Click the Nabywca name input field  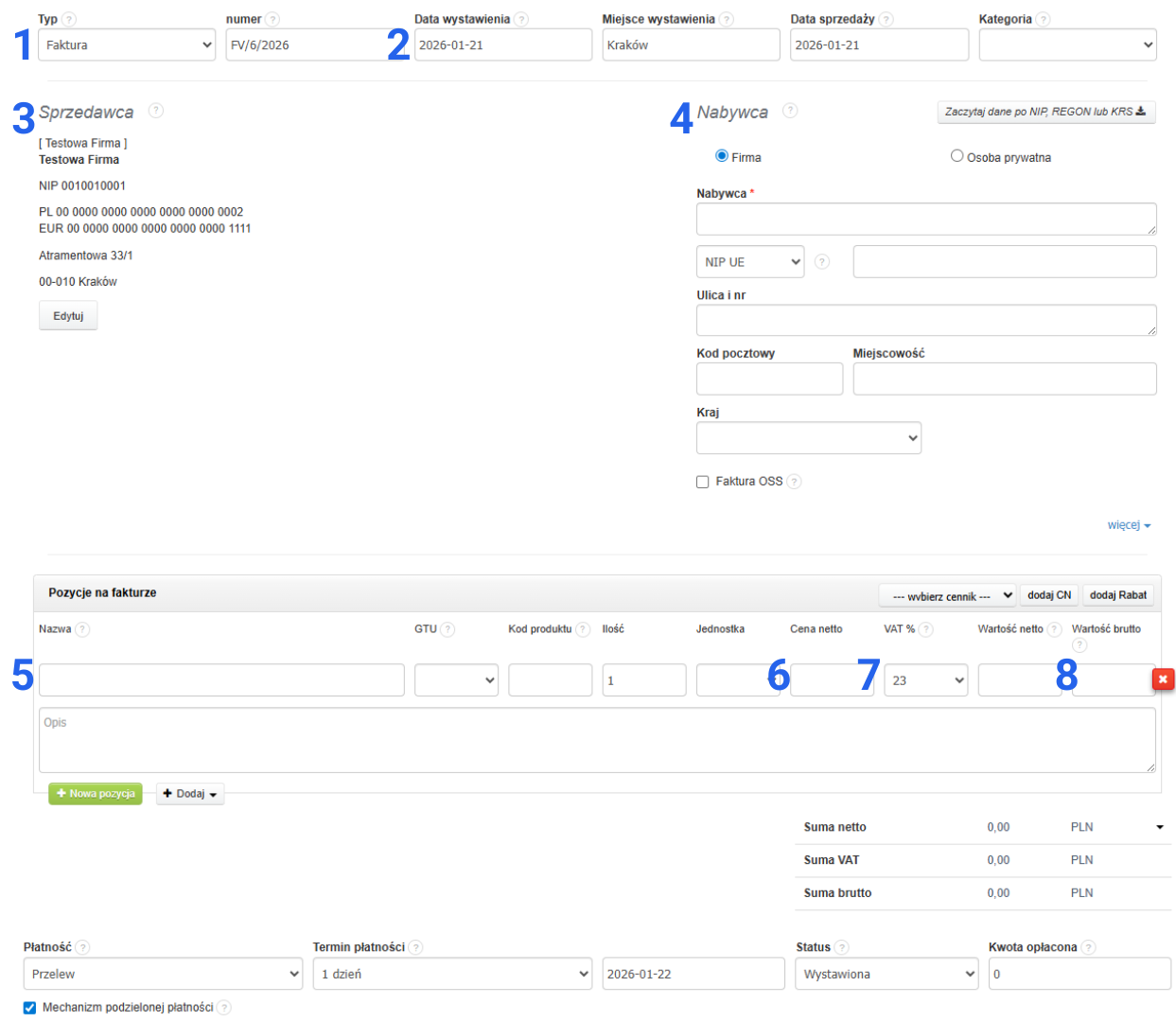pos(925,219)
